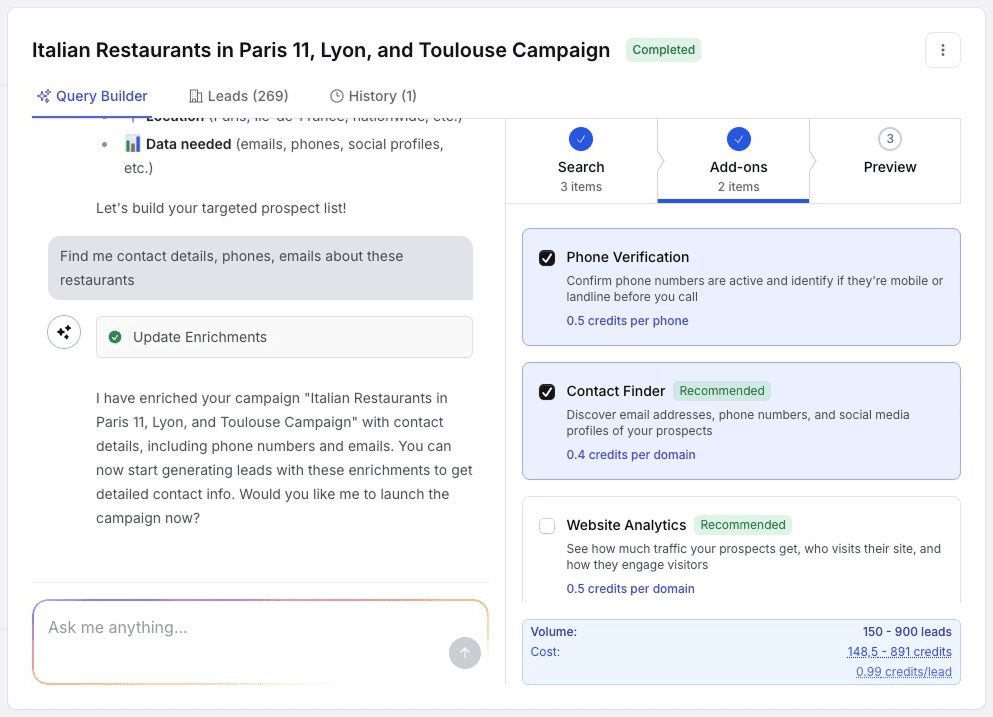Click the AI sparkle assistant avatar icon
Screen dimensions: 993x717
64,333
